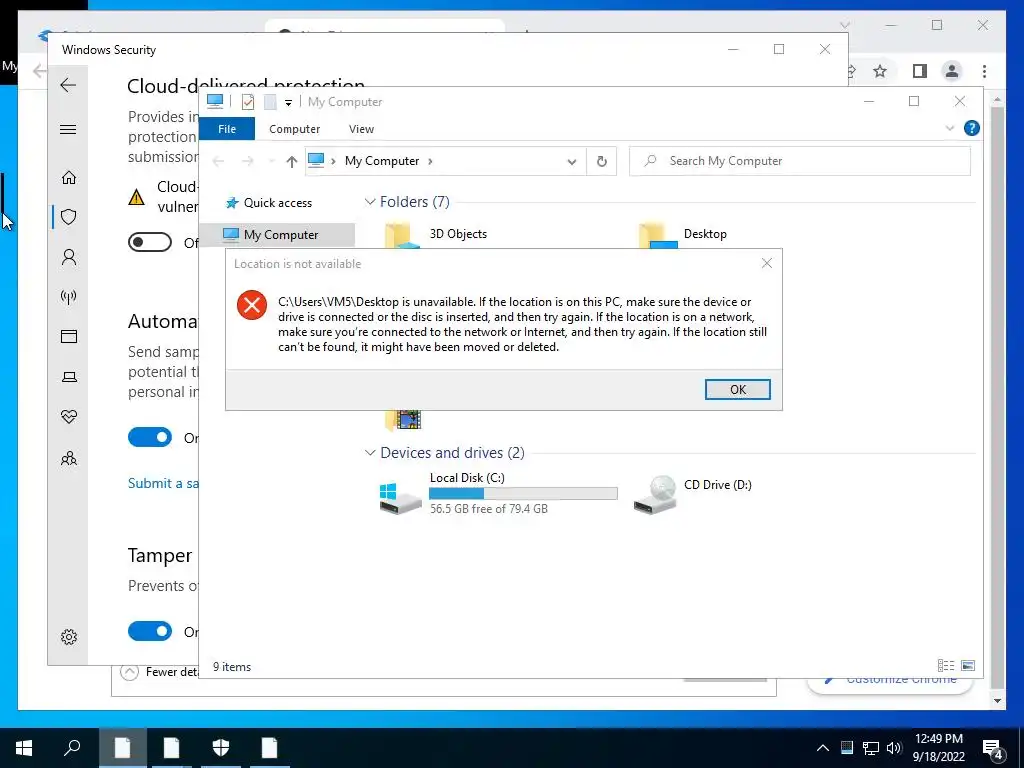This screenshot has width=1024, height=768.
Task: Open Windows Security from the taskbar shield
Action: [x=221, y=747]
